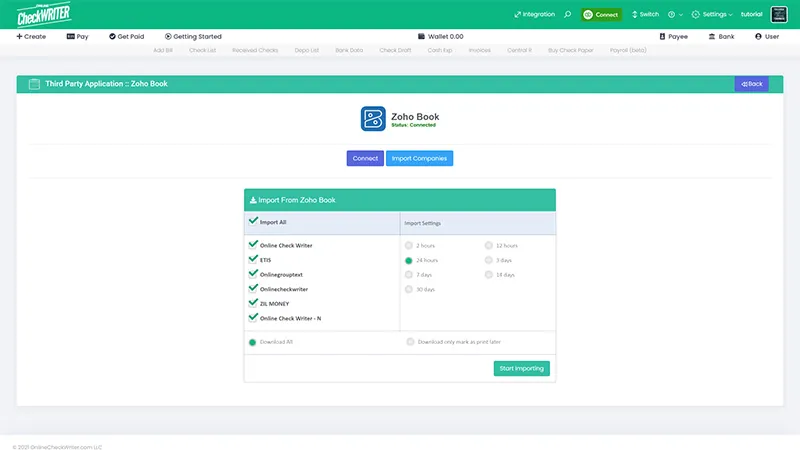The height and width of the screenshot is (450, 800).
Task: Select the 14 days import option
Action: coord(489,274)
